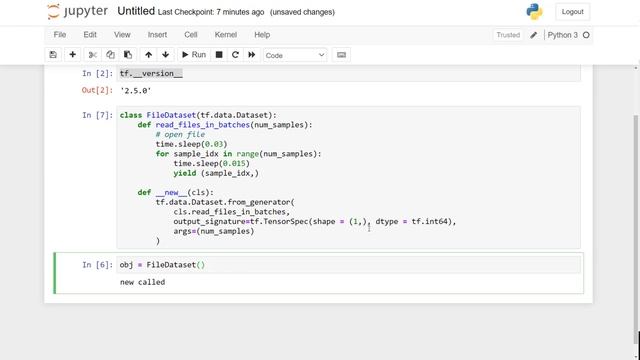Viewport: 640px width, 360px height.
Task: Save the notebook with the floppy disk icon
Action: [x=53, y=55]
